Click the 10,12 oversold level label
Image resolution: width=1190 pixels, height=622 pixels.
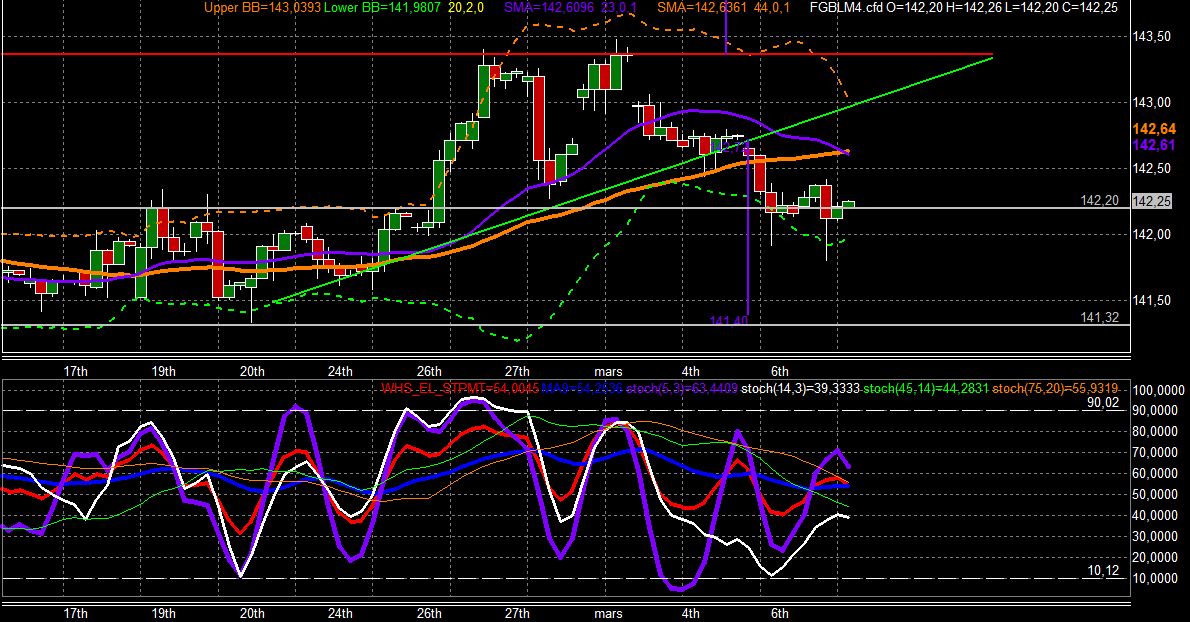click(x=1103, y=570)
